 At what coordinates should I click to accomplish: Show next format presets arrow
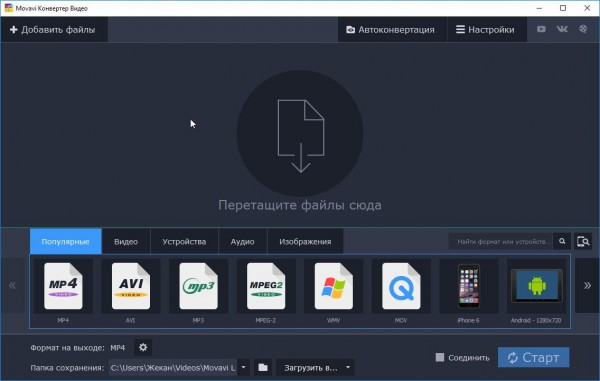pos(587,285)
